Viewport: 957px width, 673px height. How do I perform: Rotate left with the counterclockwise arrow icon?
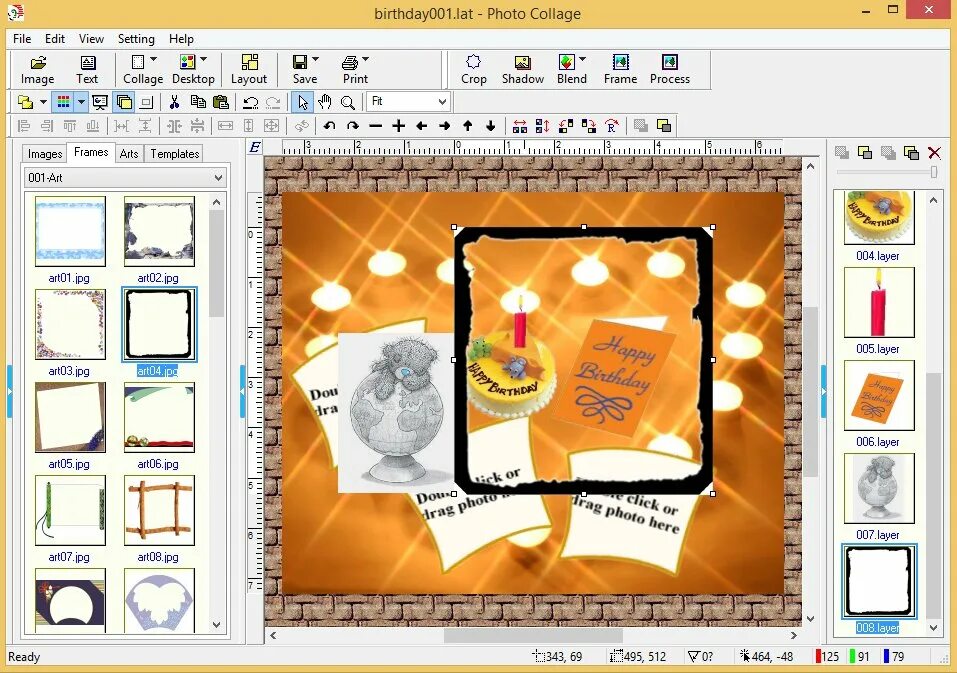point(330,126)
